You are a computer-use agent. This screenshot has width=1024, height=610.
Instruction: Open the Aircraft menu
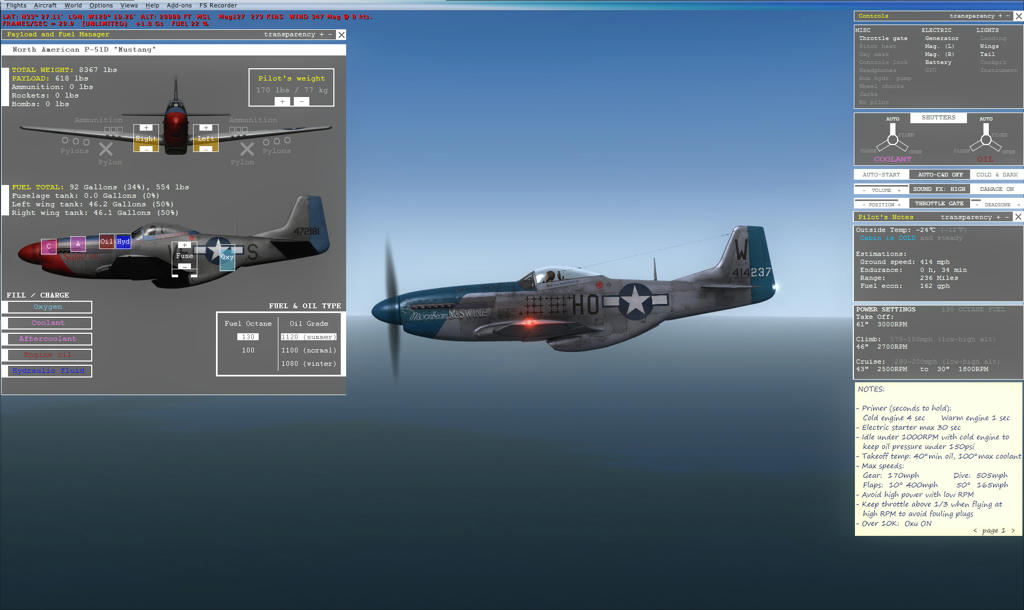(x=45, y=5)
